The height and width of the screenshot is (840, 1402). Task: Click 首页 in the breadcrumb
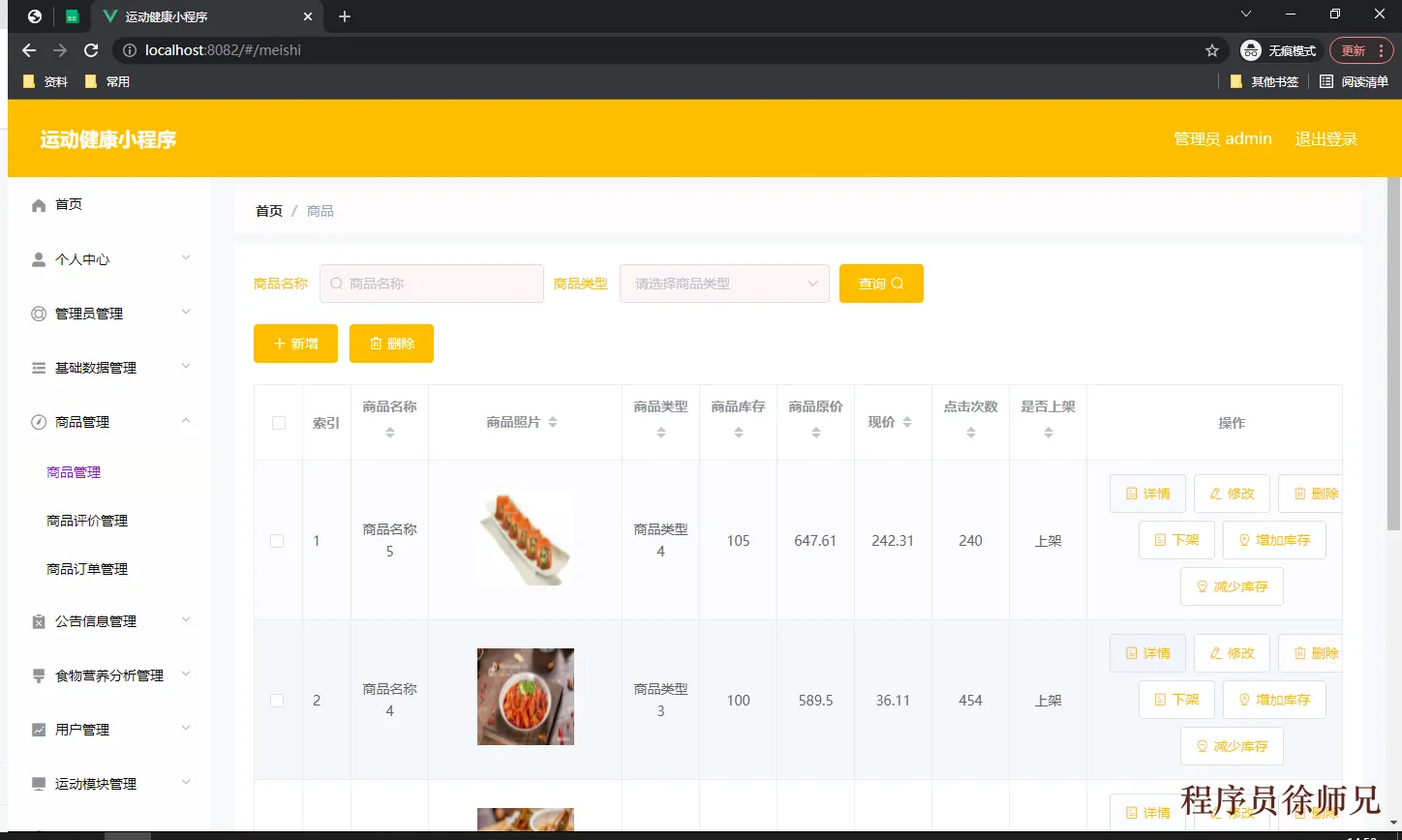click(269, 211)
